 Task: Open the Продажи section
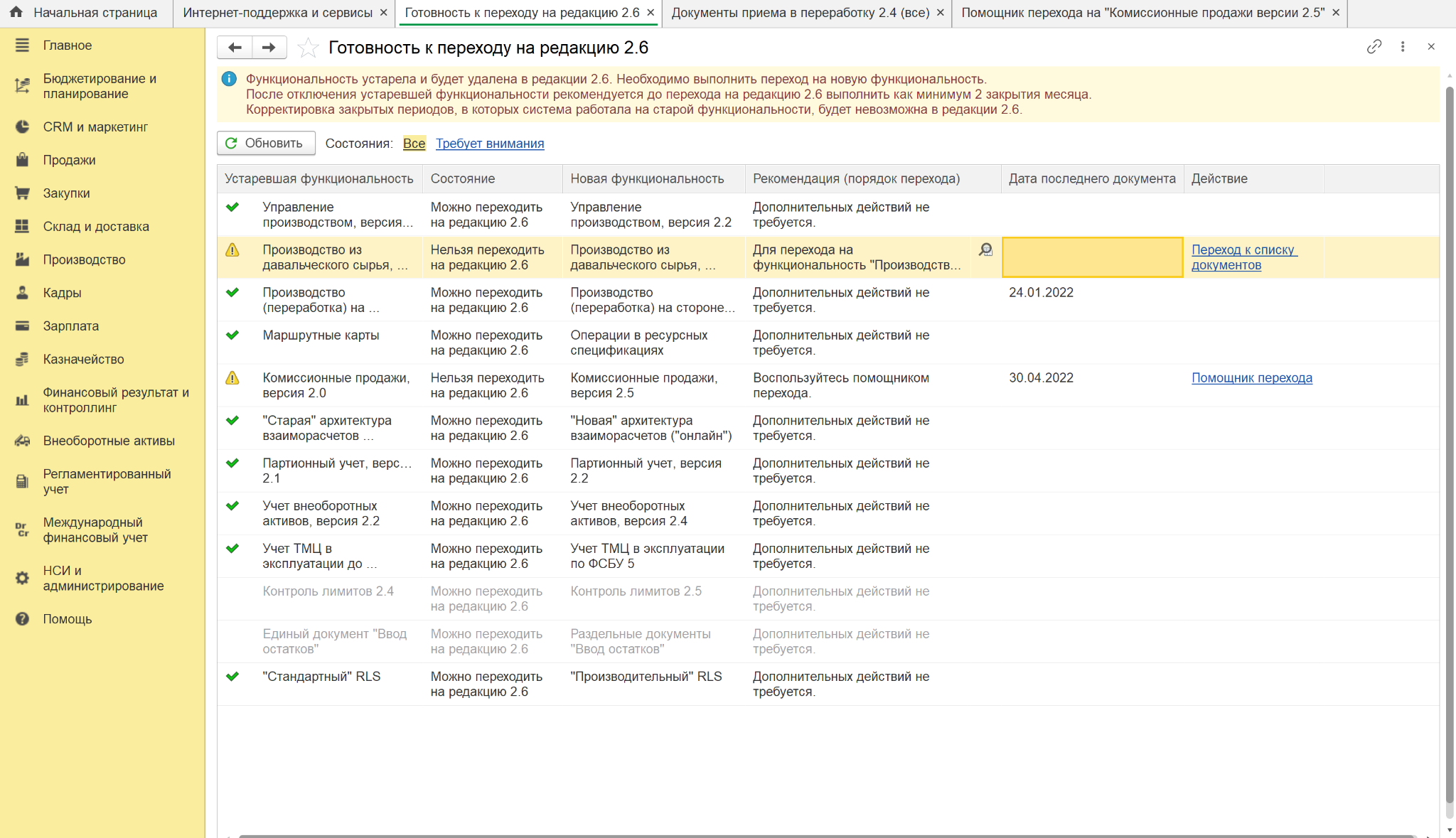click(102, 160)
